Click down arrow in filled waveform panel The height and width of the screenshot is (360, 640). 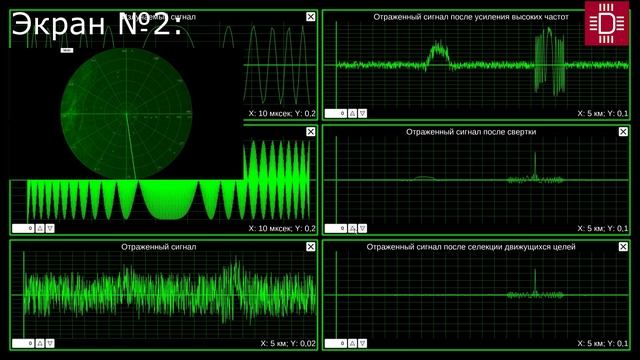(50, 229)
